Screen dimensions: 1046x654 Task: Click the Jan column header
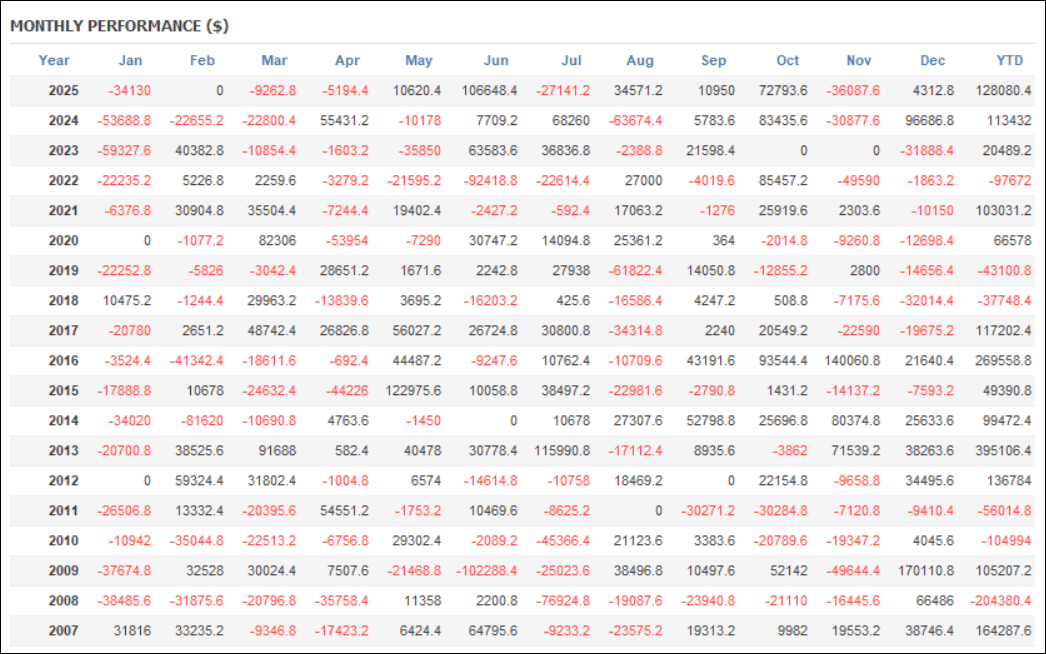coord(130,60)
